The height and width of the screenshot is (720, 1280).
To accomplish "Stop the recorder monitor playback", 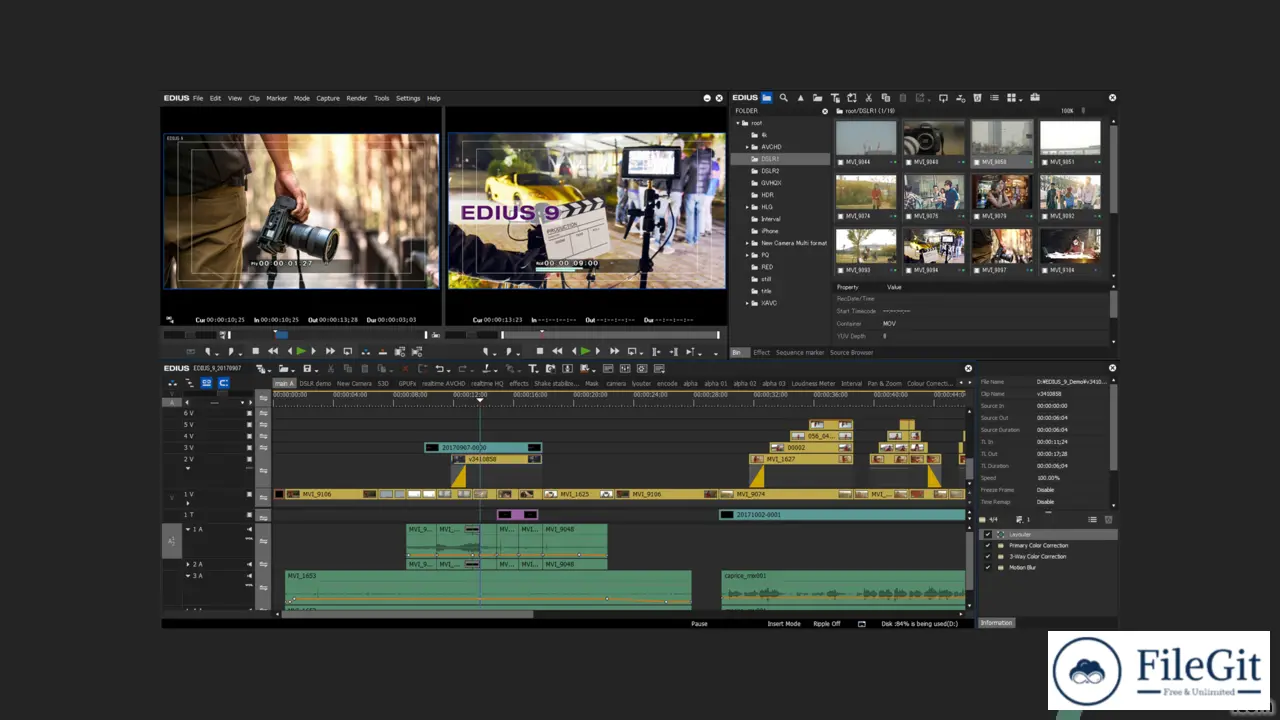I will (539, 351).
